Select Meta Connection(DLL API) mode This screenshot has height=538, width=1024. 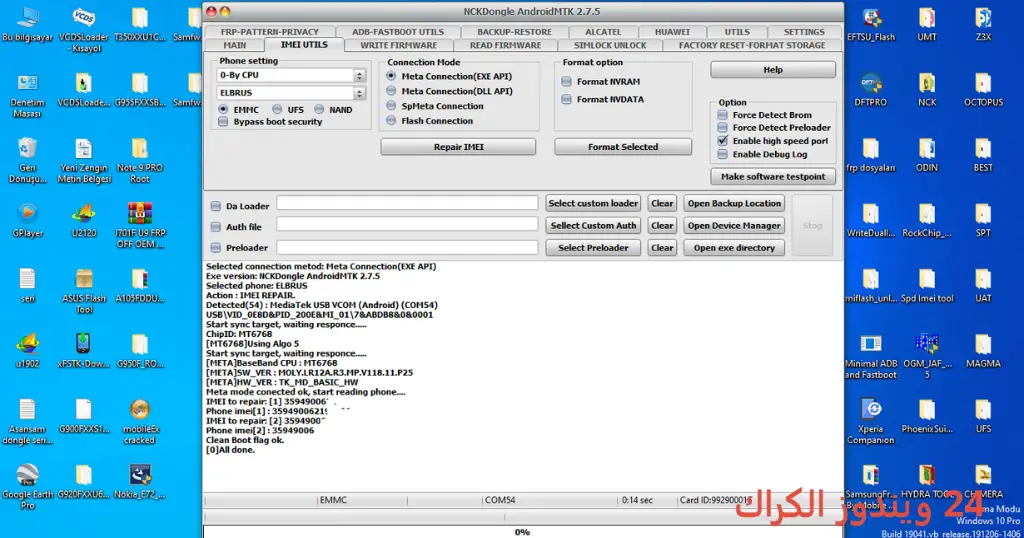pos(391,91)
